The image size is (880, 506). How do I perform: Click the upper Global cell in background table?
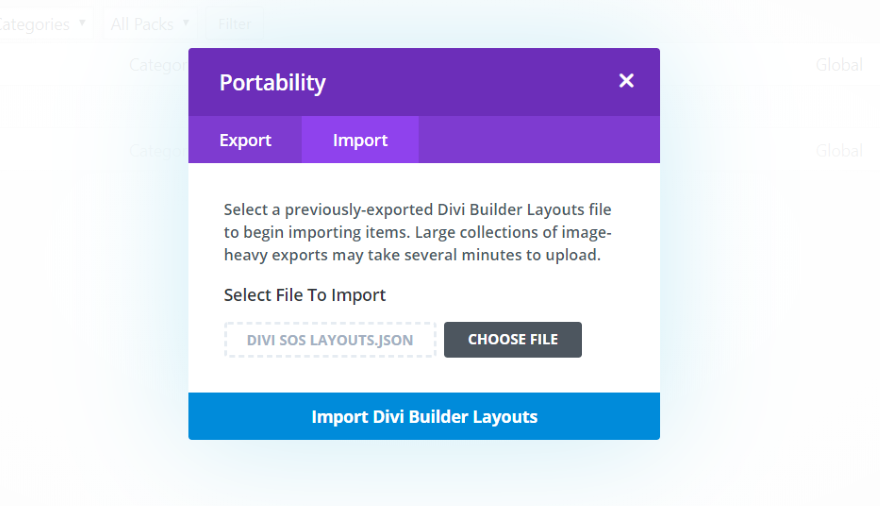point(838,65)
